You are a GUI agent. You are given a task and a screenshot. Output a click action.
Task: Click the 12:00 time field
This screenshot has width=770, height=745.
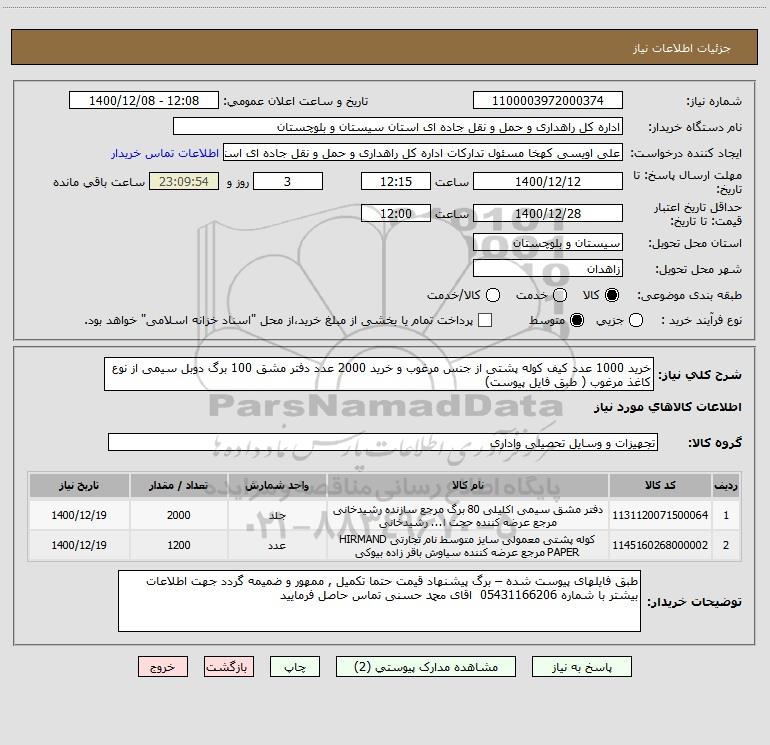click(396, 213)
